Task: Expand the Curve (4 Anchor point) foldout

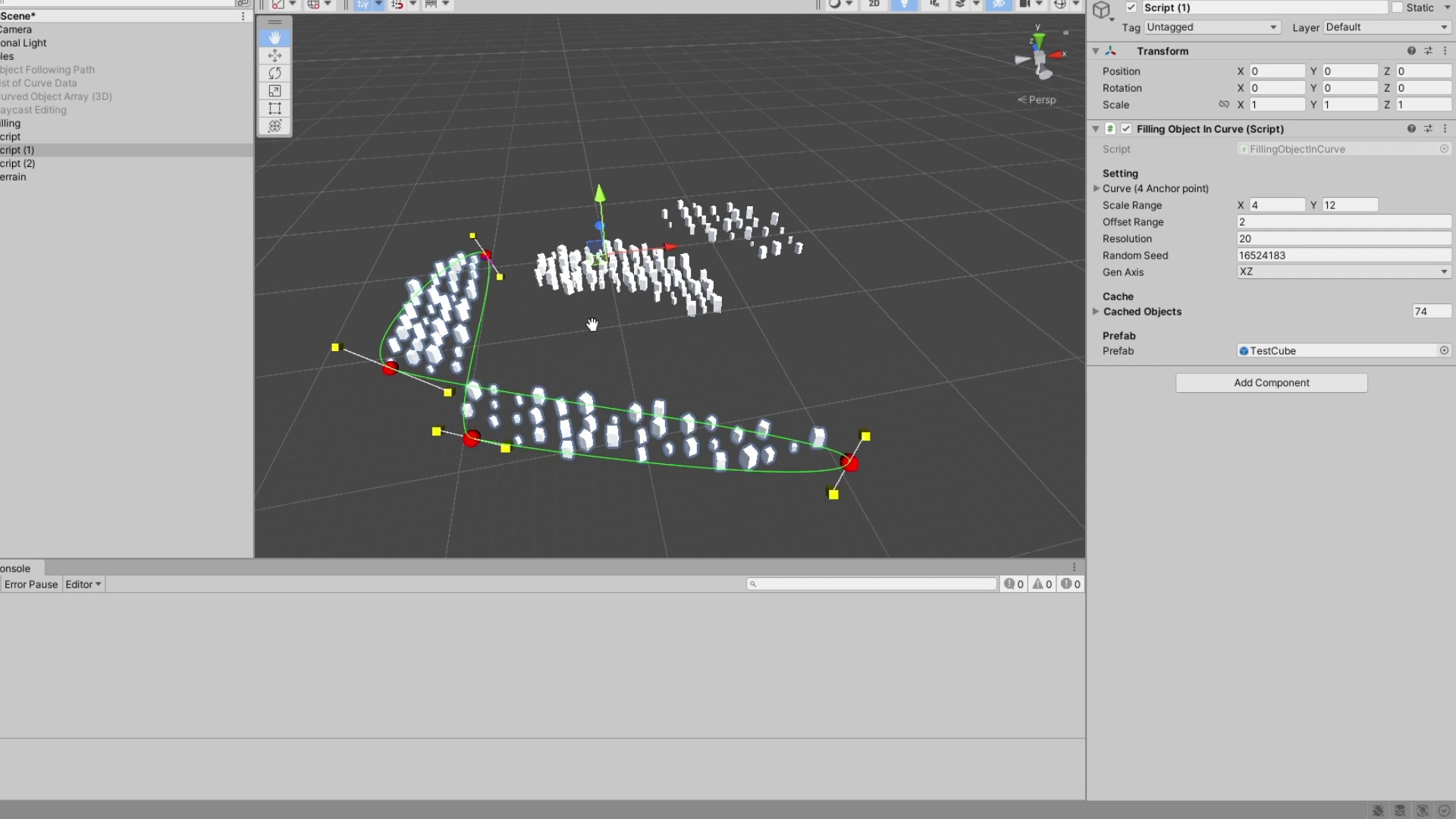Action: tap(1097, 188)
